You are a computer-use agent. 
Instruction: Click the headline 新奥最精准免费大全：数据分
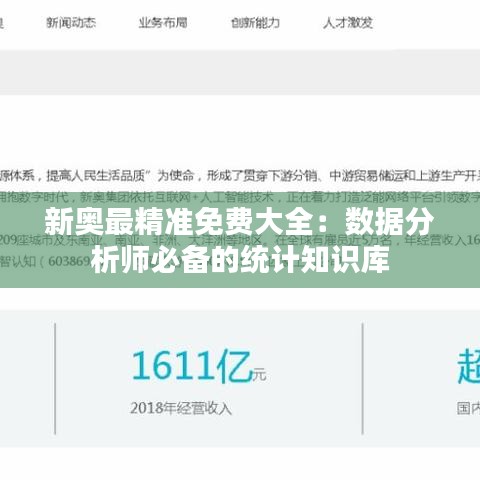coord(239,222)
